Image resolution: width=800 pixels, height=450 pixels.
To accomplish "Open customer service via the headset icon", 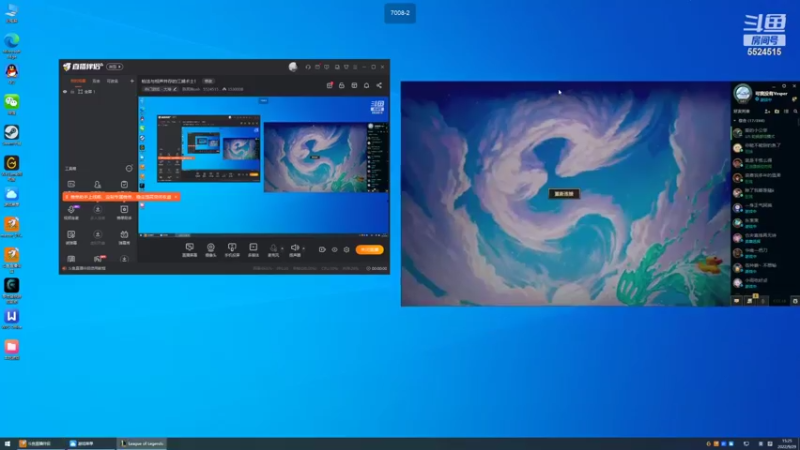I will [308, 67].
